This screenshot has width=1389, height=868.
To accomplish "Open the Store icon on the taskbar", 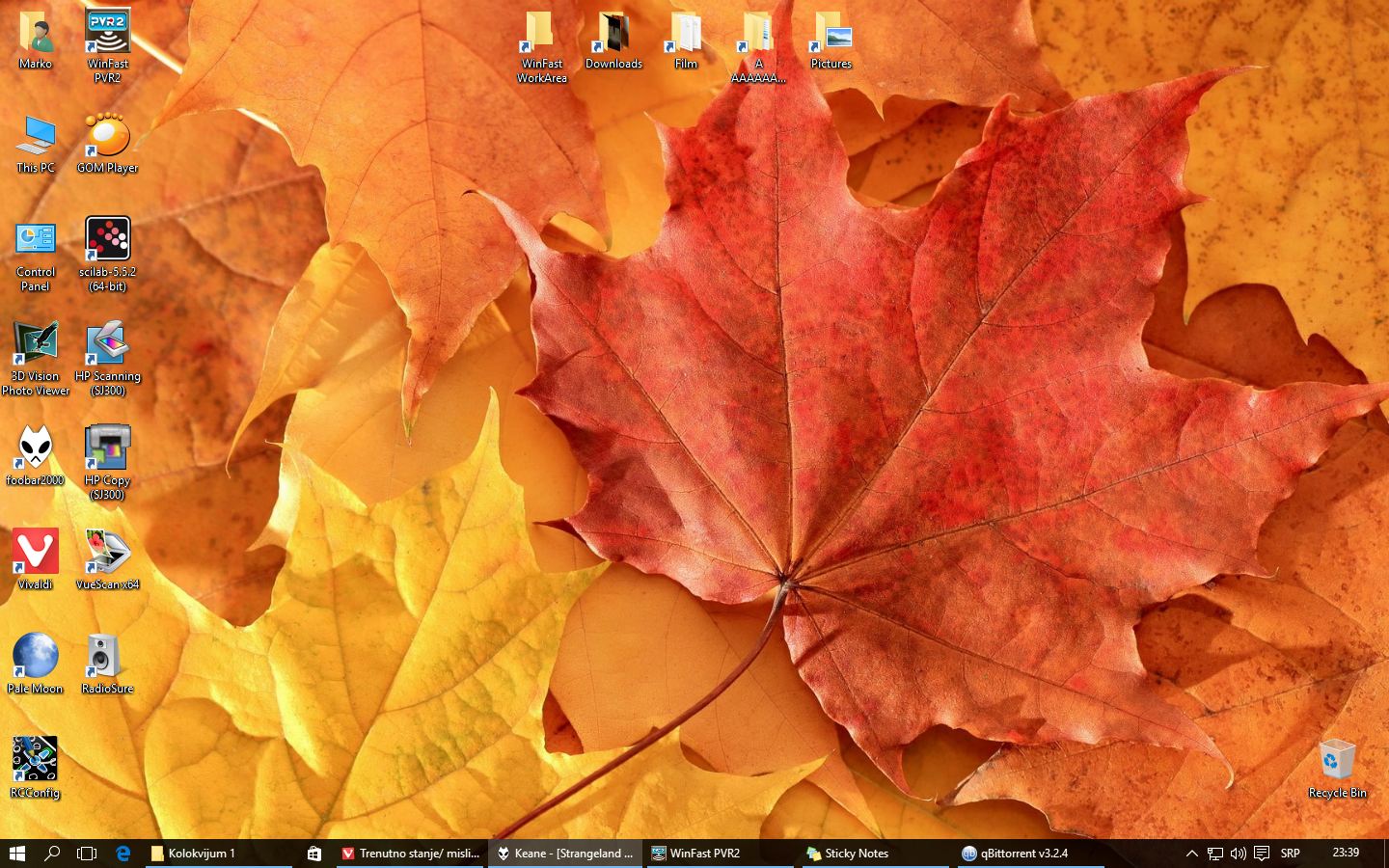I will coord(314,854).
